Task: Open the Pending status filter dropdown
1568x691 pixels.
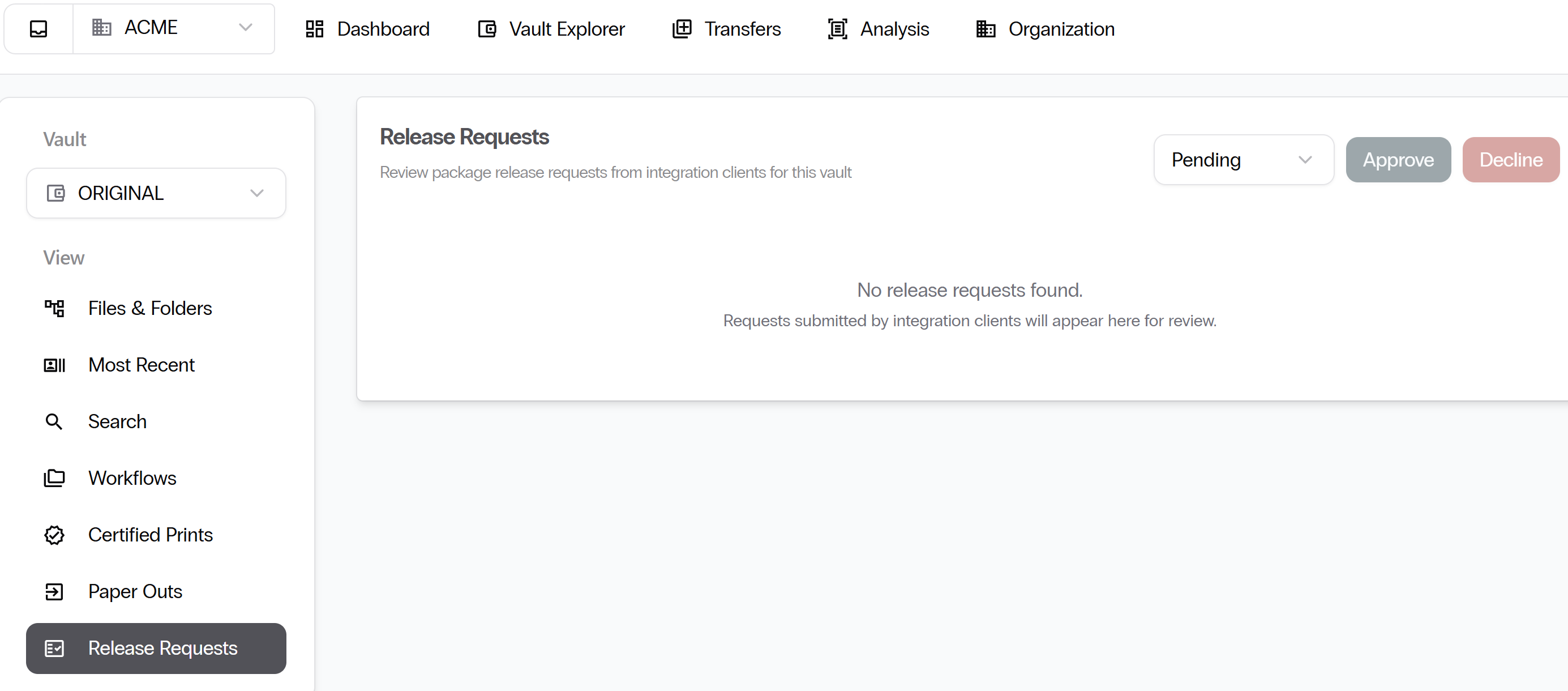Action: pos(1244,160)
